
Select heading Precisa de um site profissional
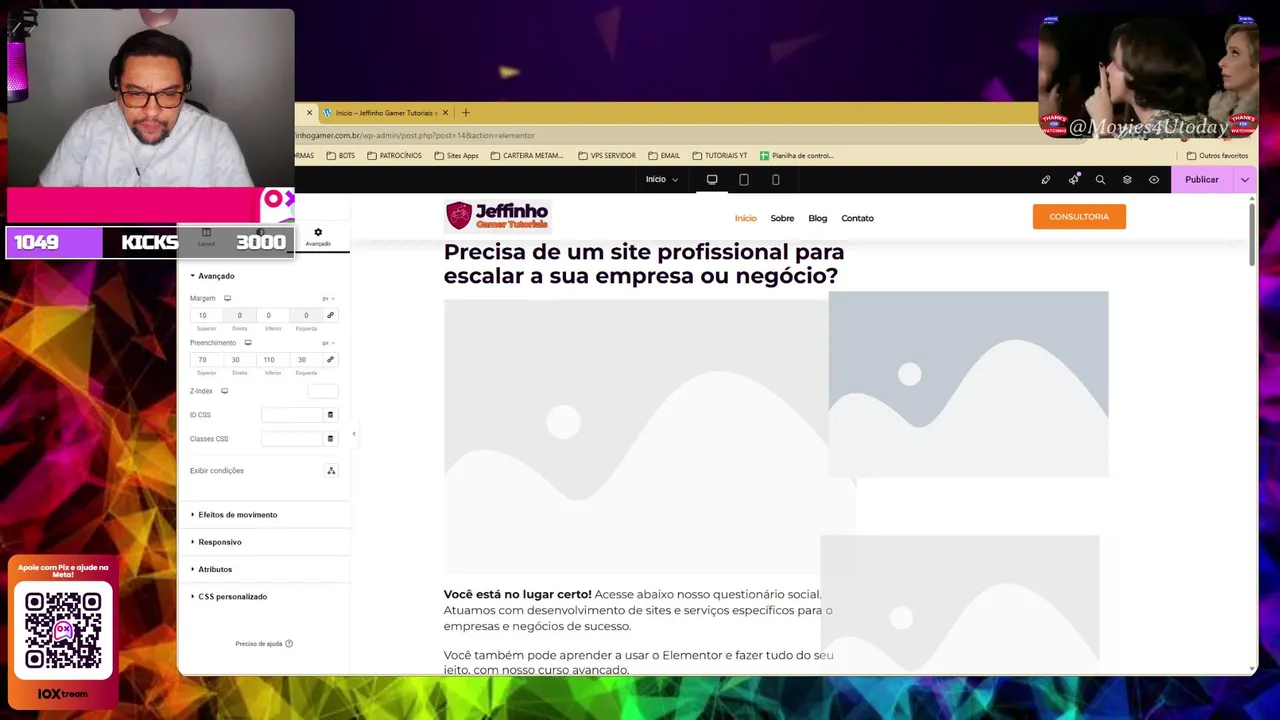(643, 264)
